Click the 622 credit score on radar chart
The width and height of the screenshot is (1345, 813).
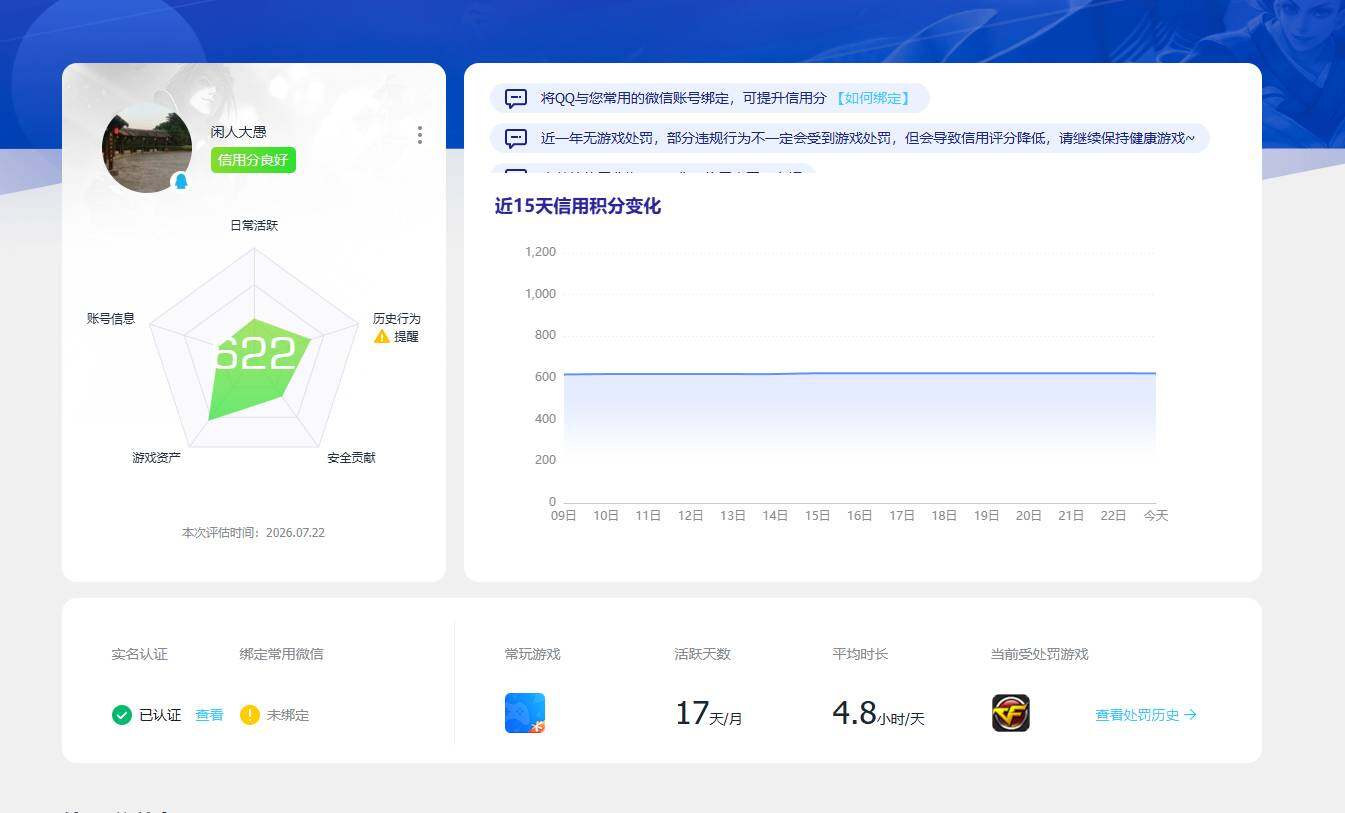tap(255, 354)
